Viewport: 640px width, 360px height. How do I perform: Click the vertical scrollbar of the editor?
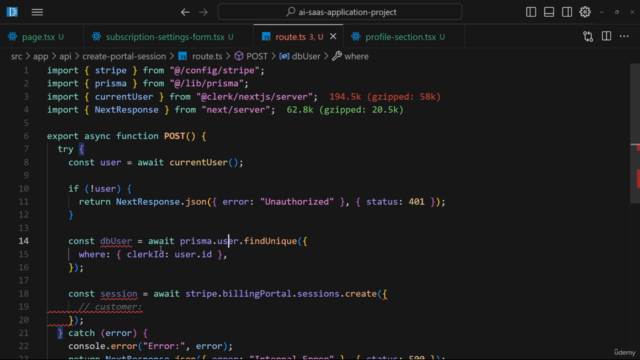pyautogui.click(x=635, y=133)
